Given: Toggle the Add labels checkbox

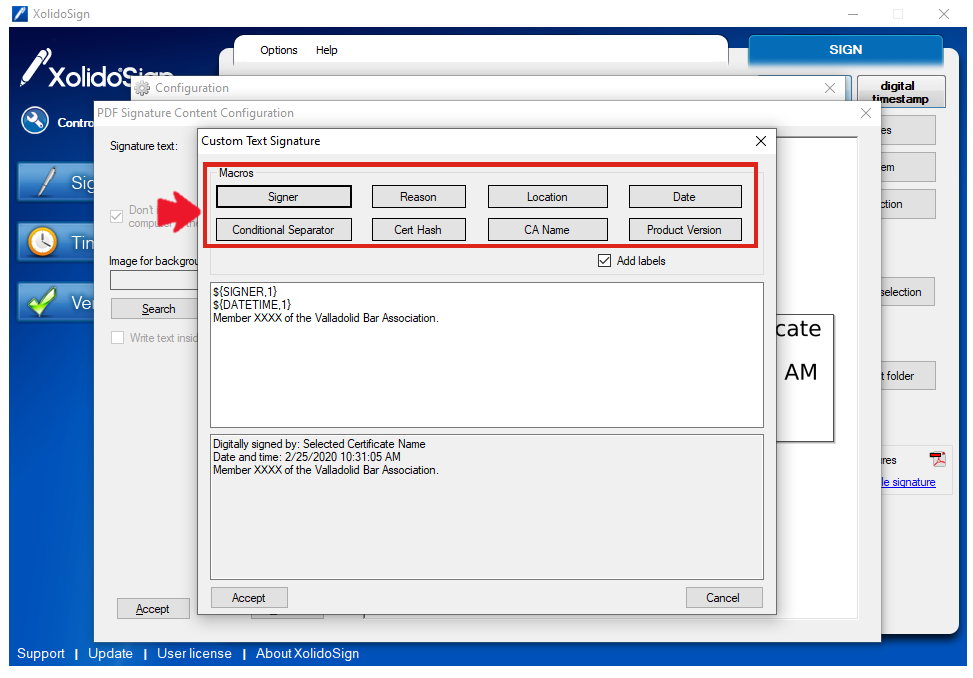Looking at the screenshot, I should point(604,261).
